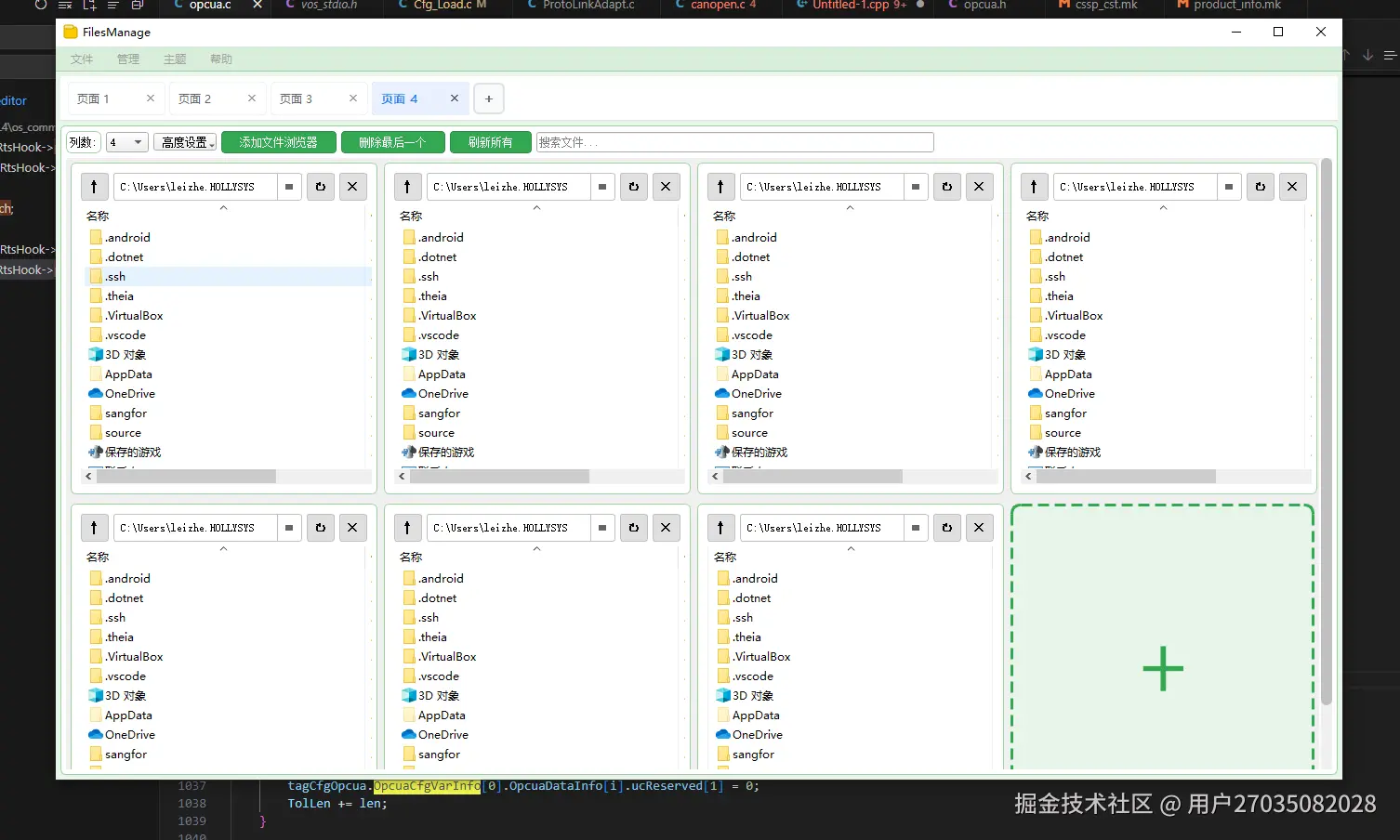Add a new page tab with plus button

click(x=489, y=98)
